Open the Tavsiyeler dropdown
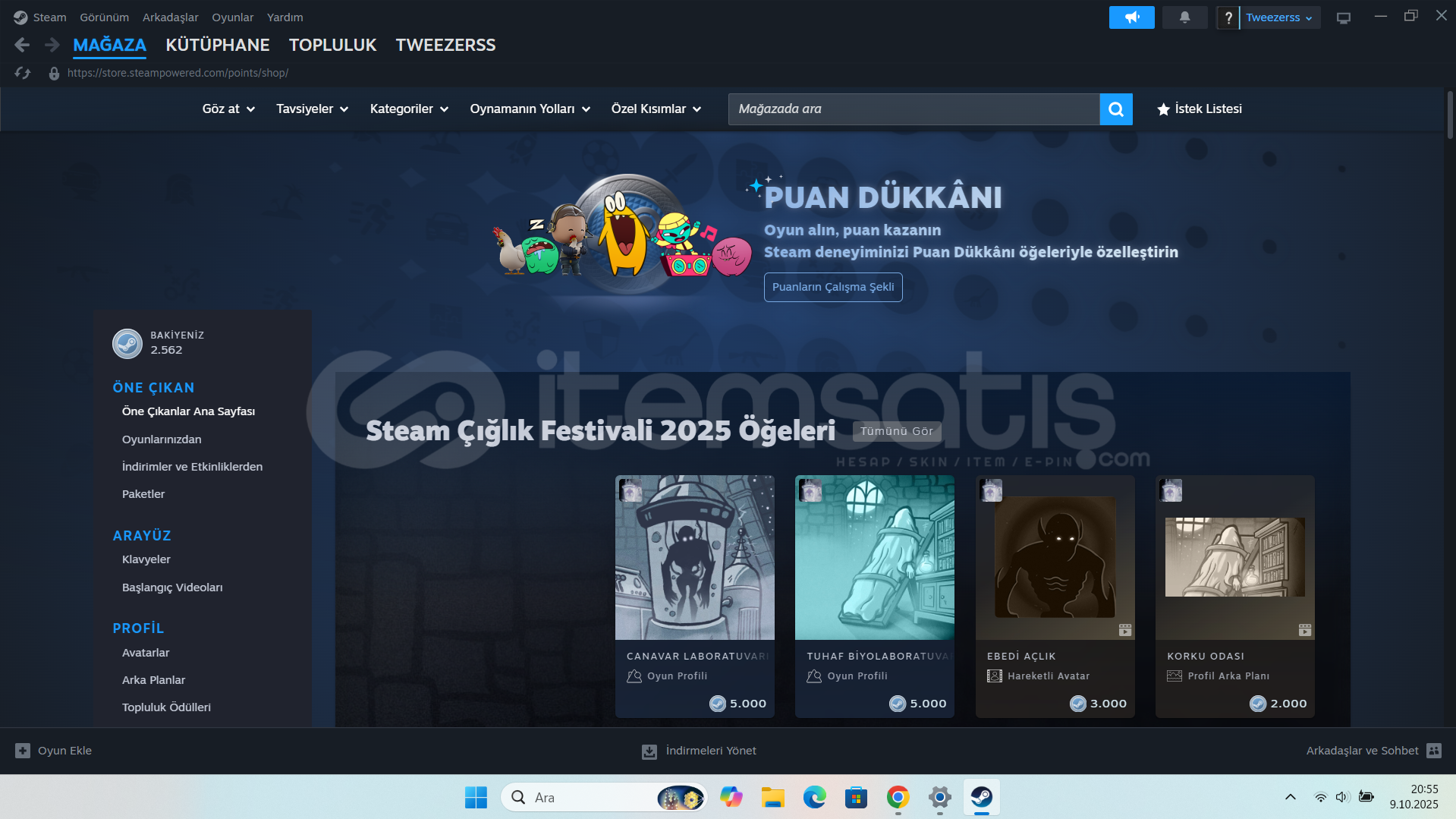The width and height of the screenshot is (1456, 819). (x=312, y=109)
